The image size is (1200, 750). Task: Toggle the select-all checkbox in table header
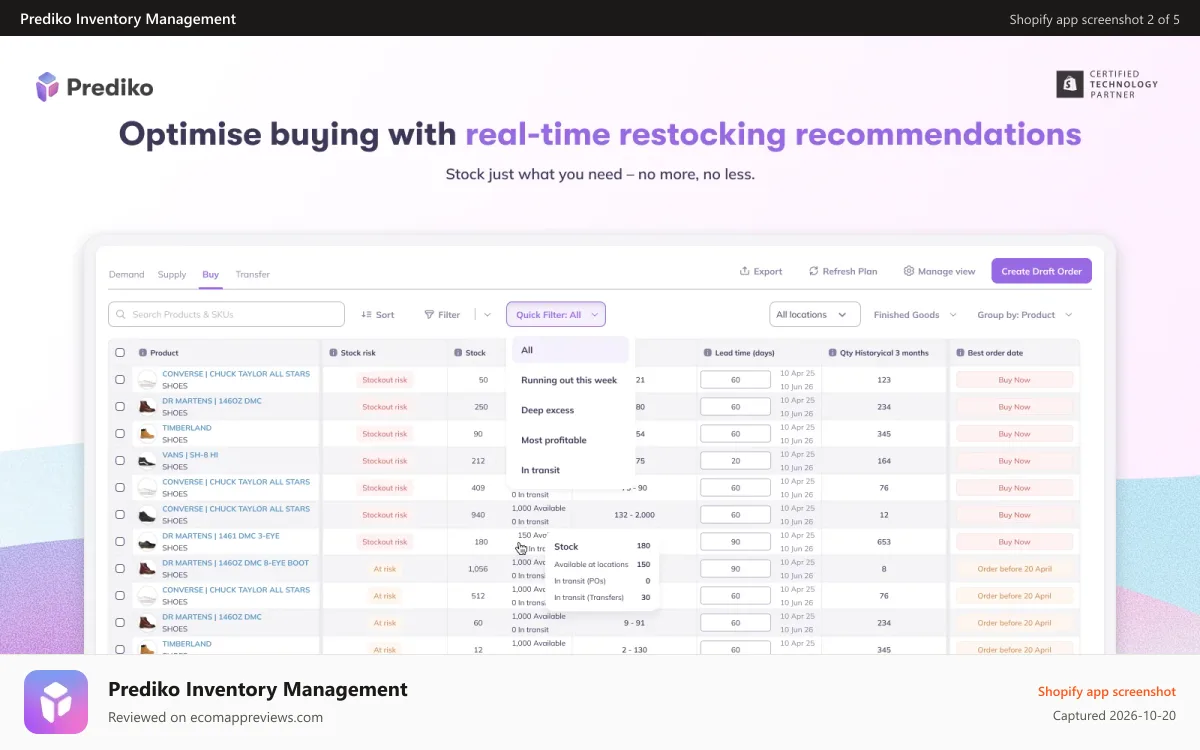[120, 353]
